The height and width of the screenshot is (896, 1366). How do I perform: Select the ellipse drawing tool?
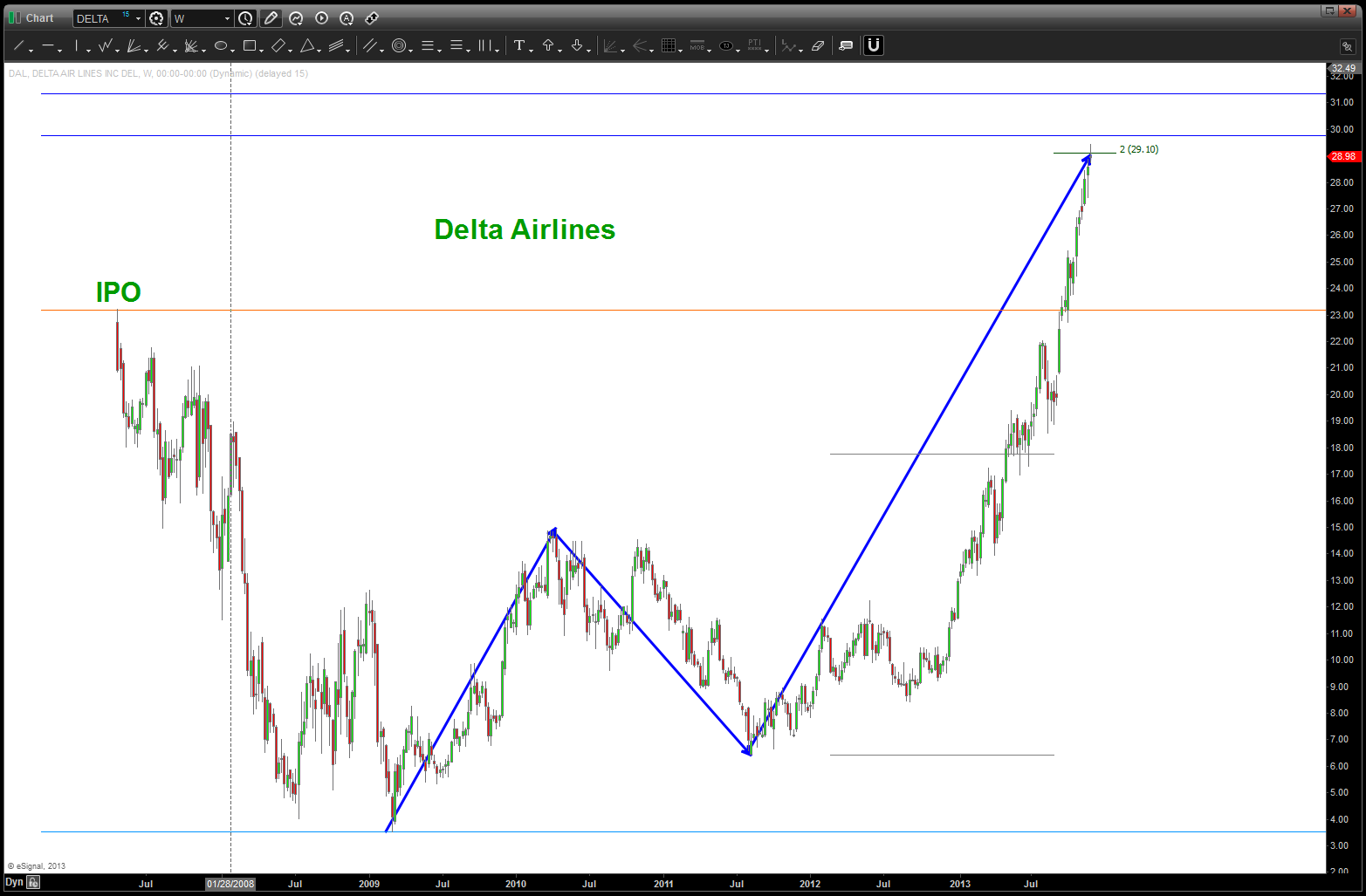point(221,46)
